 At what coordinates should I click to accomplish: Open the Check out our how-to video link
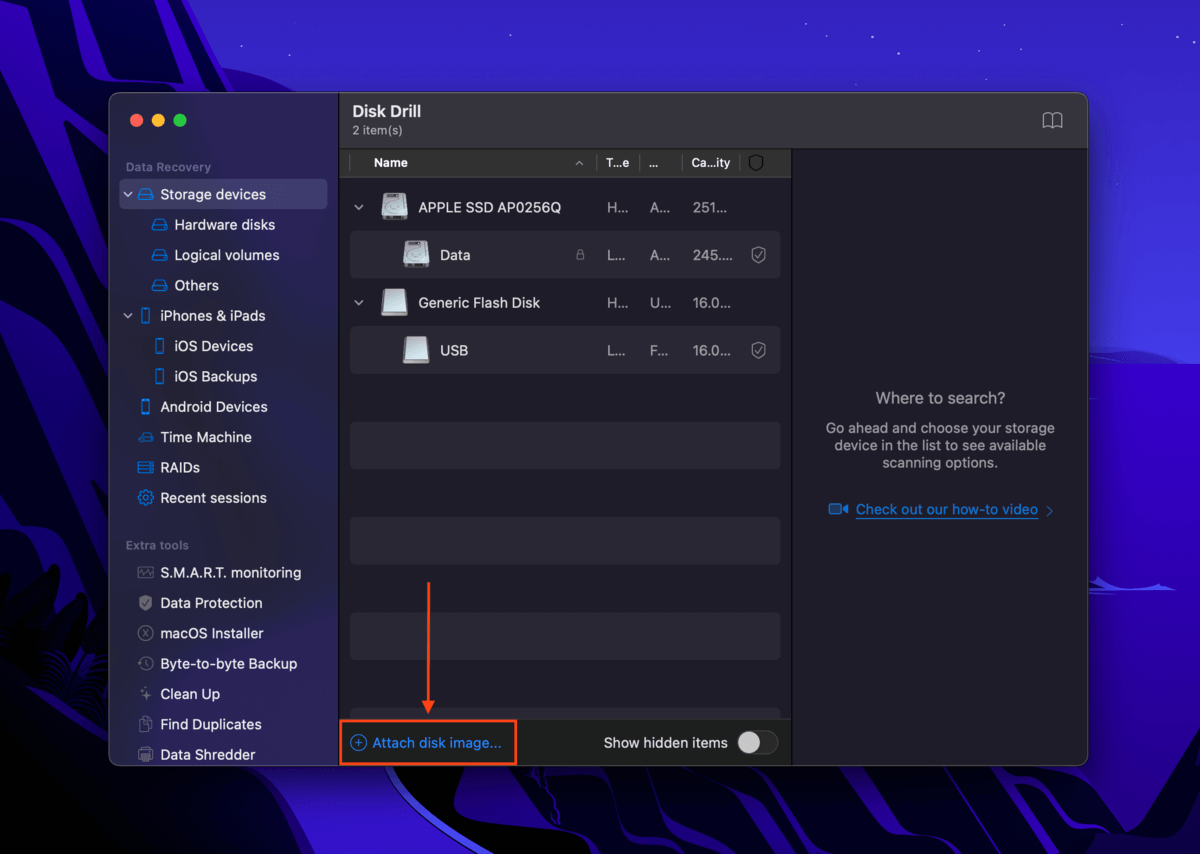tap(946, 510)
